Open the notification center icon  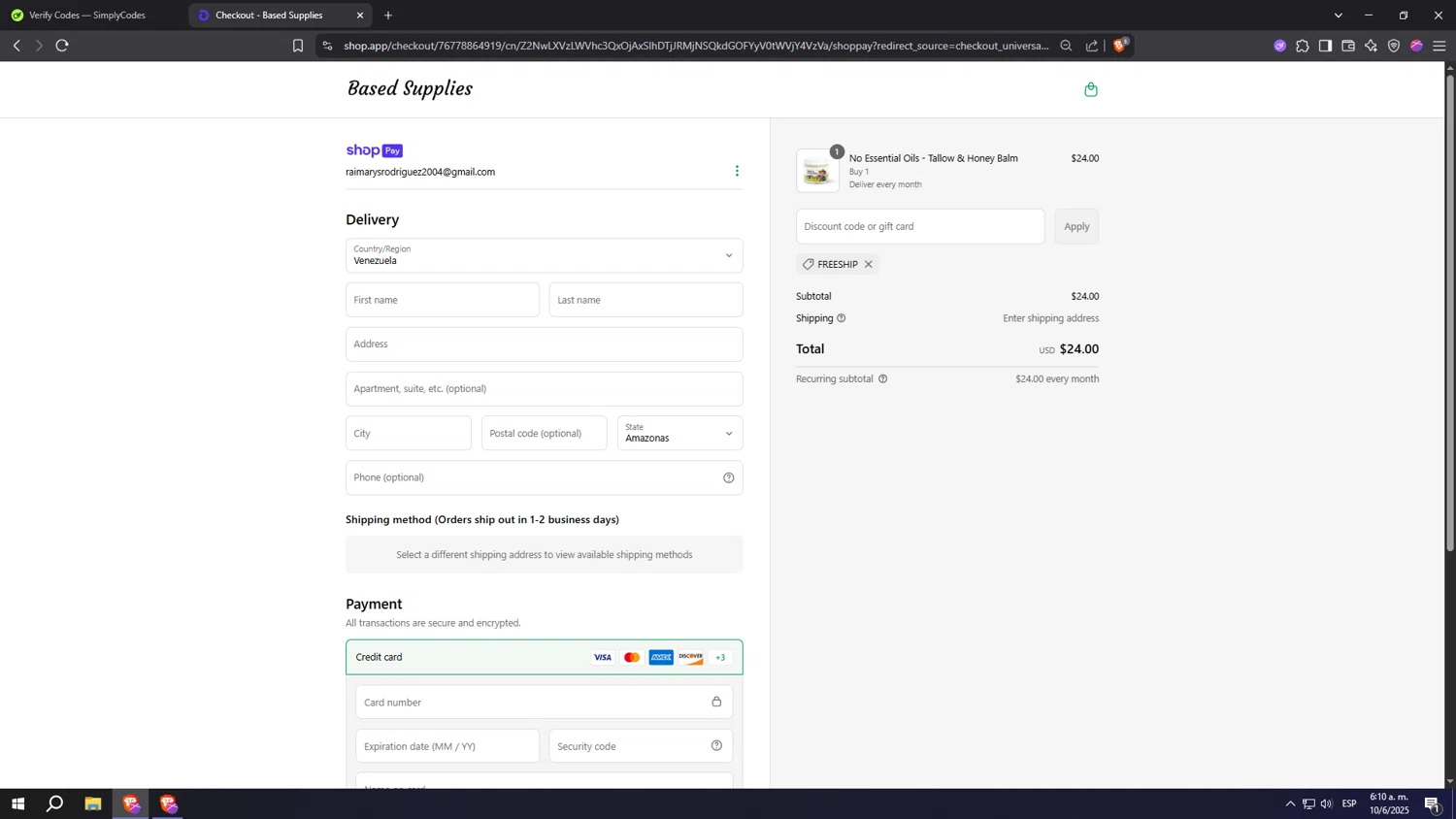[1433, 803]
